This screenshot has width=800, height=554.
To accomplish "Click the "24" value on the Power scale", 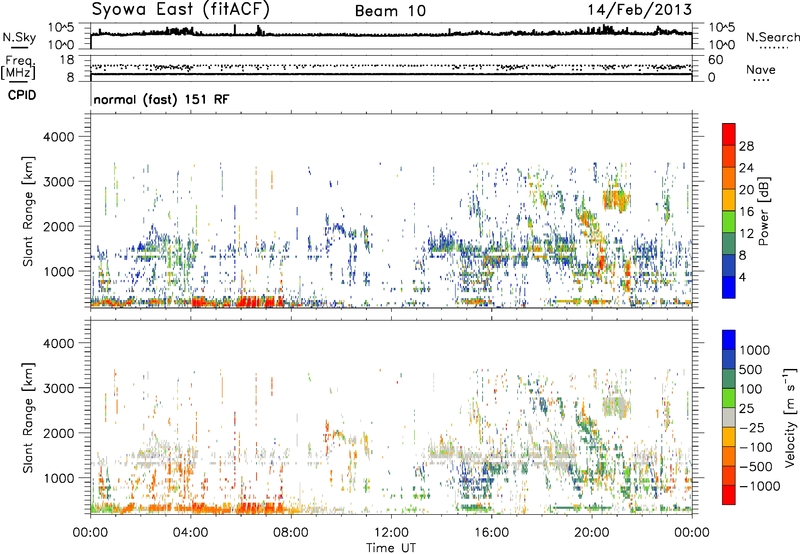I will click(746, 168).
